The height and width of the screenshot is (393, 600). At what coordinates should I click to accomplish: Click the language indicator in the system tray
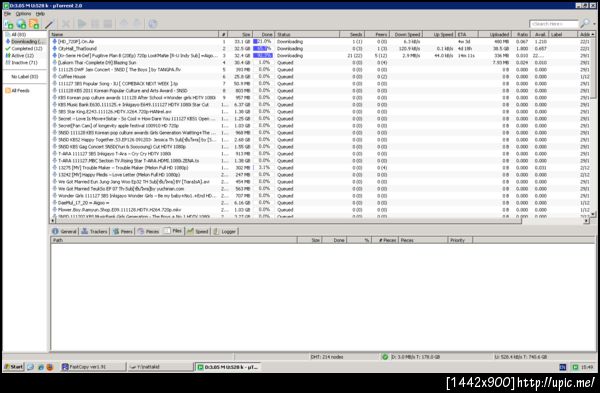pyautogui.click(x=563, y=367)
